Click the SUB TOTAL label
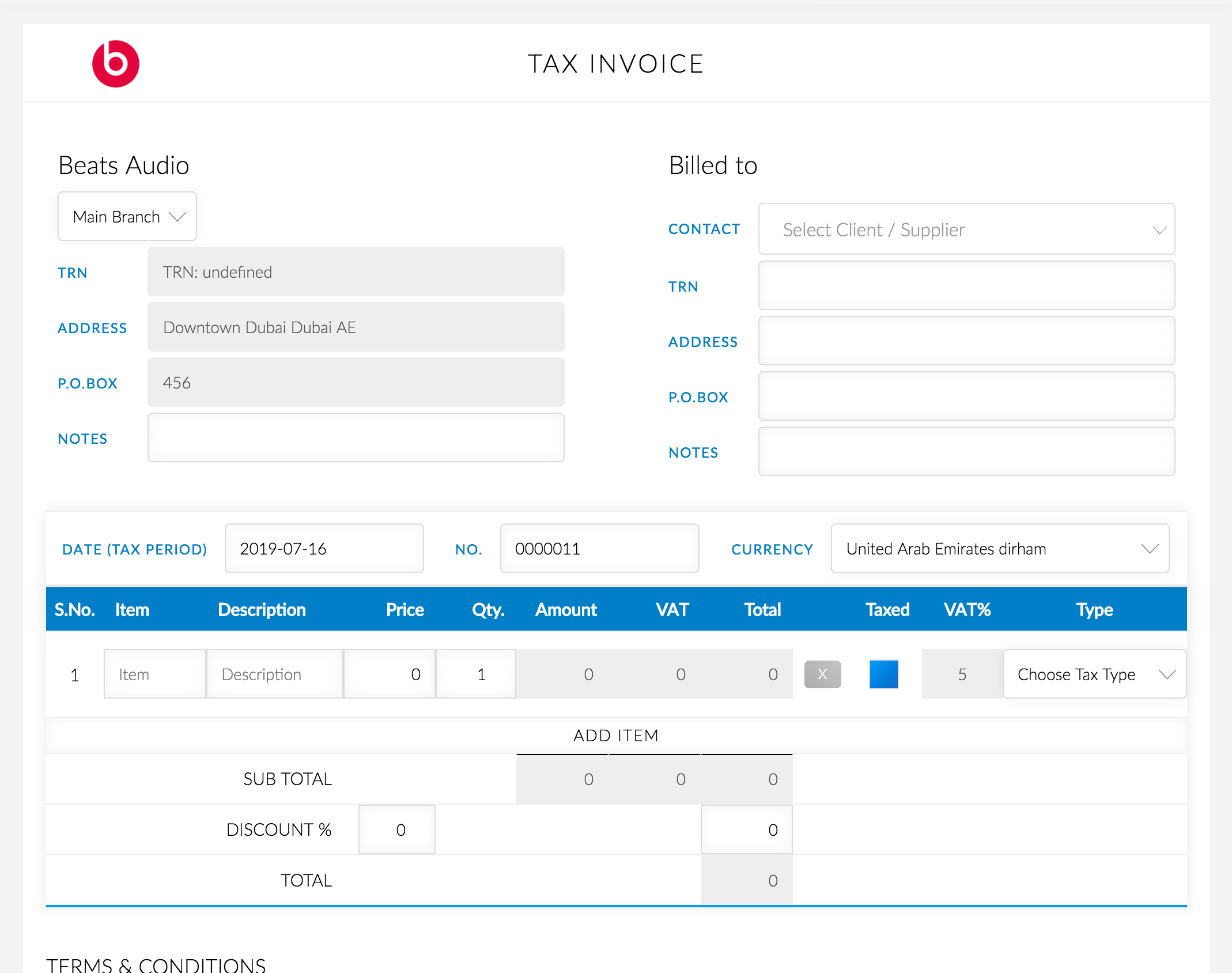1232x973 pixels. tap(288, 779)
